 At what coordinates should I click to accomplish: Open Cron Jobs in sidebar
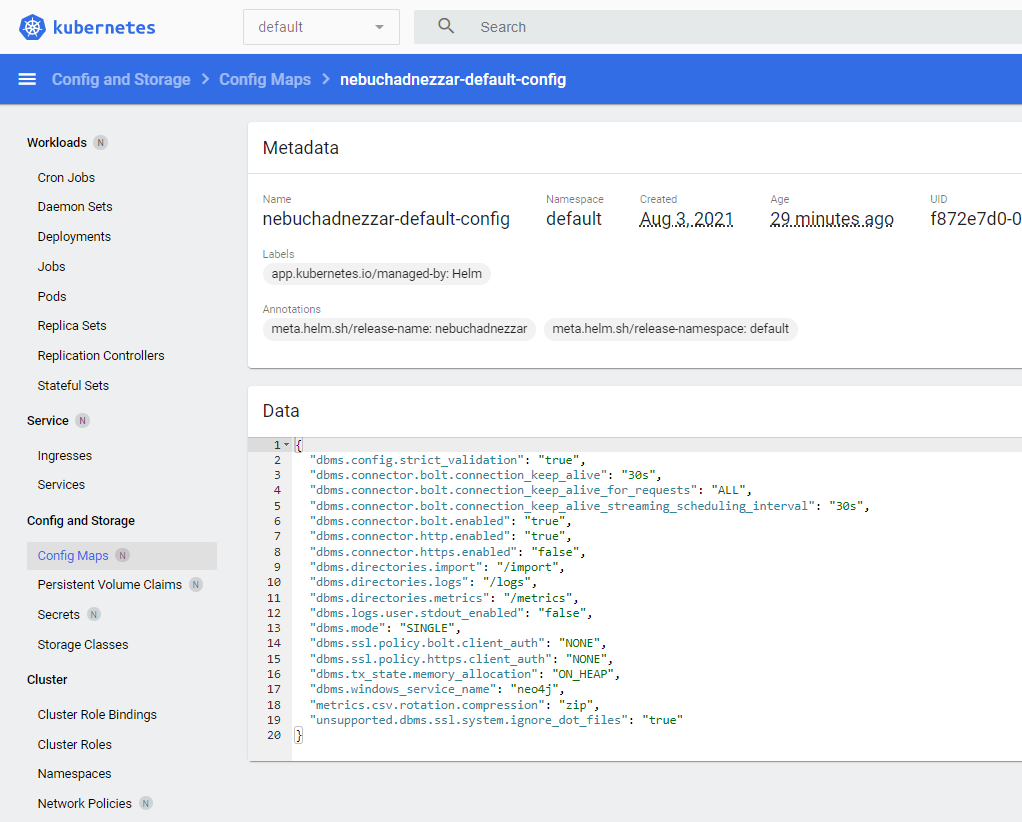(66, 177)
